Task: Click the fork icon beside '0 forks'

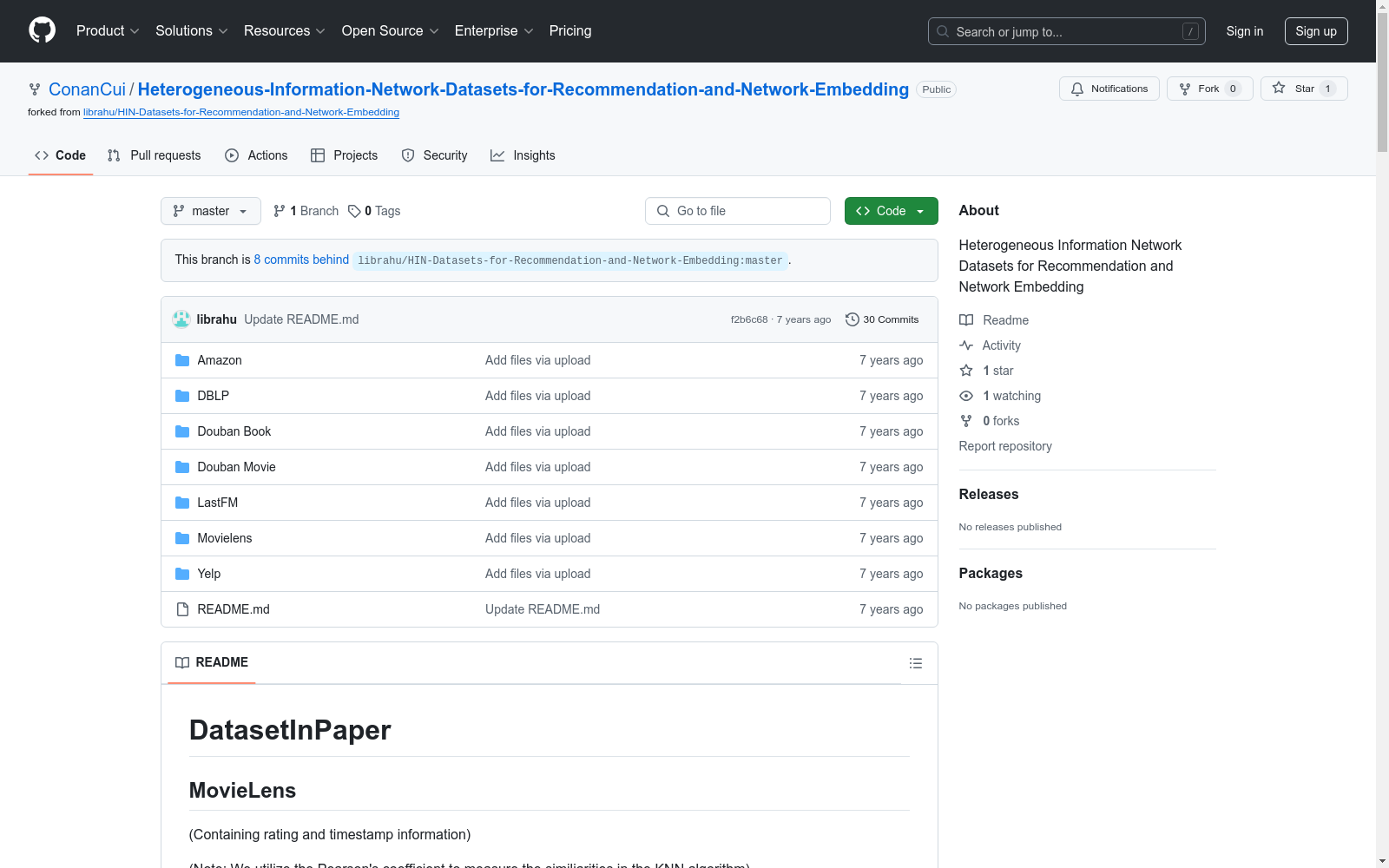Action: (x=966, y=421)
